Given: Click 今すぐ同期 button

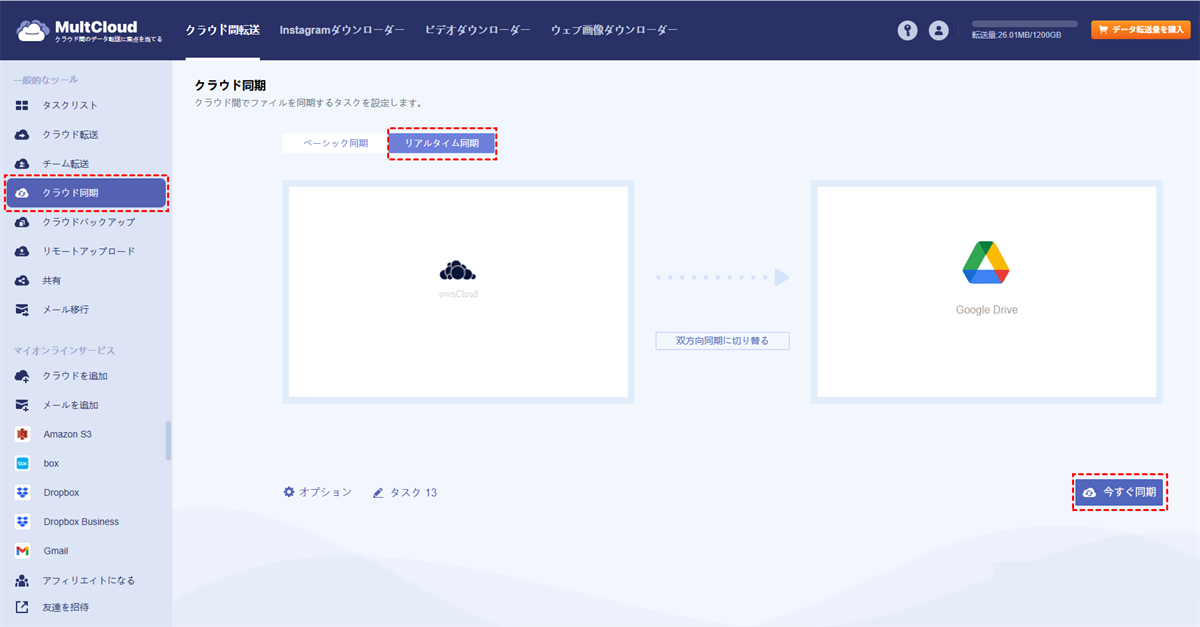Looking at the screenshot, I should tap(1120, 492).
